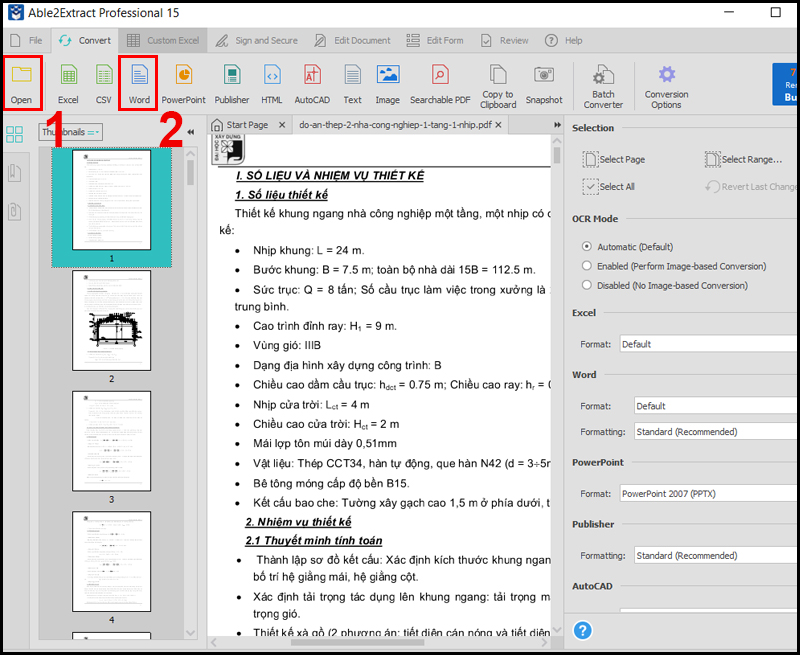The height and width of the screenshot is (655, 800).
Task: Enable Image-based Conversion OCR option
Action: point(587,266)
